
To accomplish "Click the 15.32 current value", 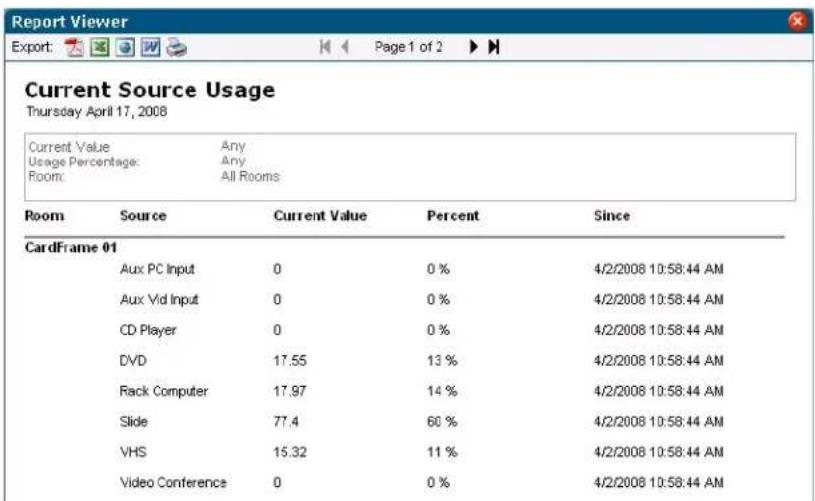I will point(290,452).
